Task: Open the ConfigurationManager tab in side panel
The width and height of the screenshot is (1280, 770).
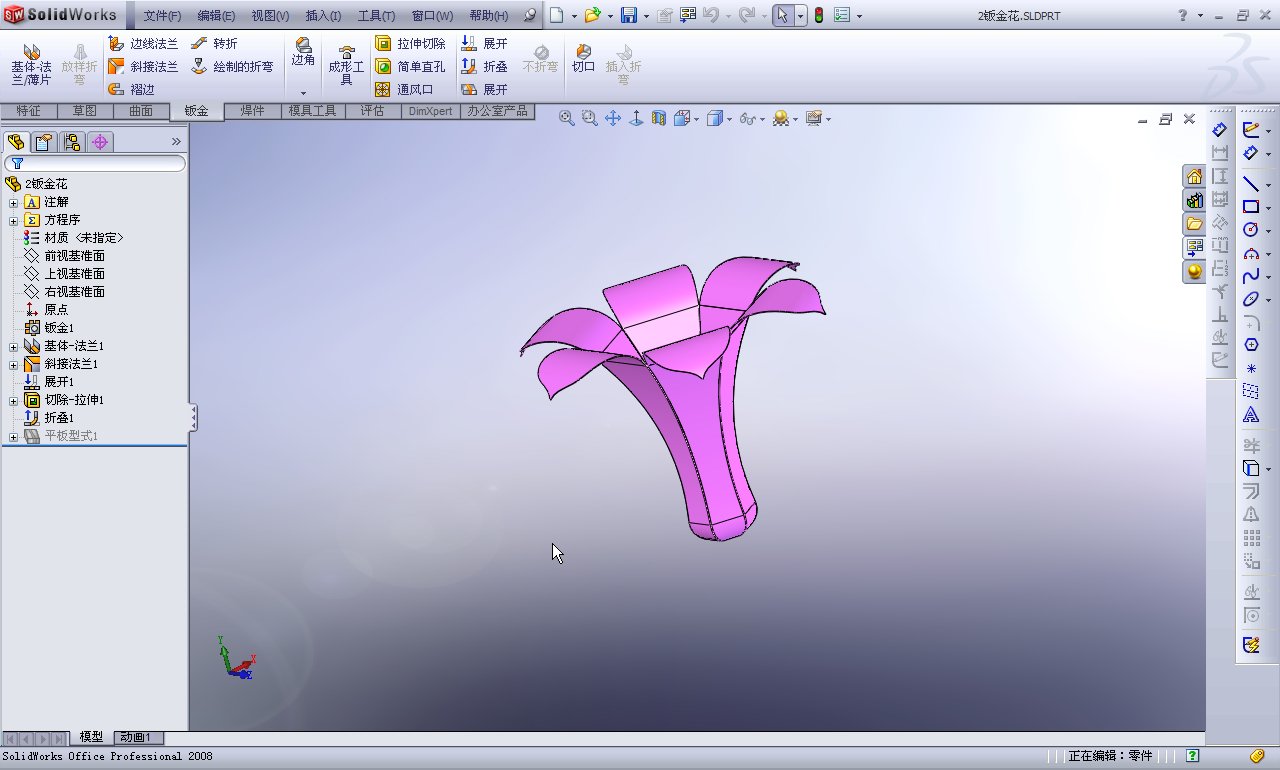Action: pos(71,142)
